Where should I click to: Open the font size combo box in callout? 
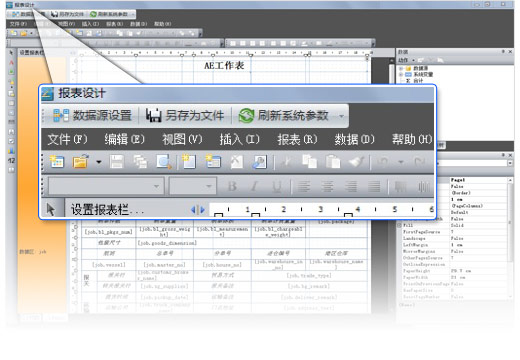[x=193, y=186]
